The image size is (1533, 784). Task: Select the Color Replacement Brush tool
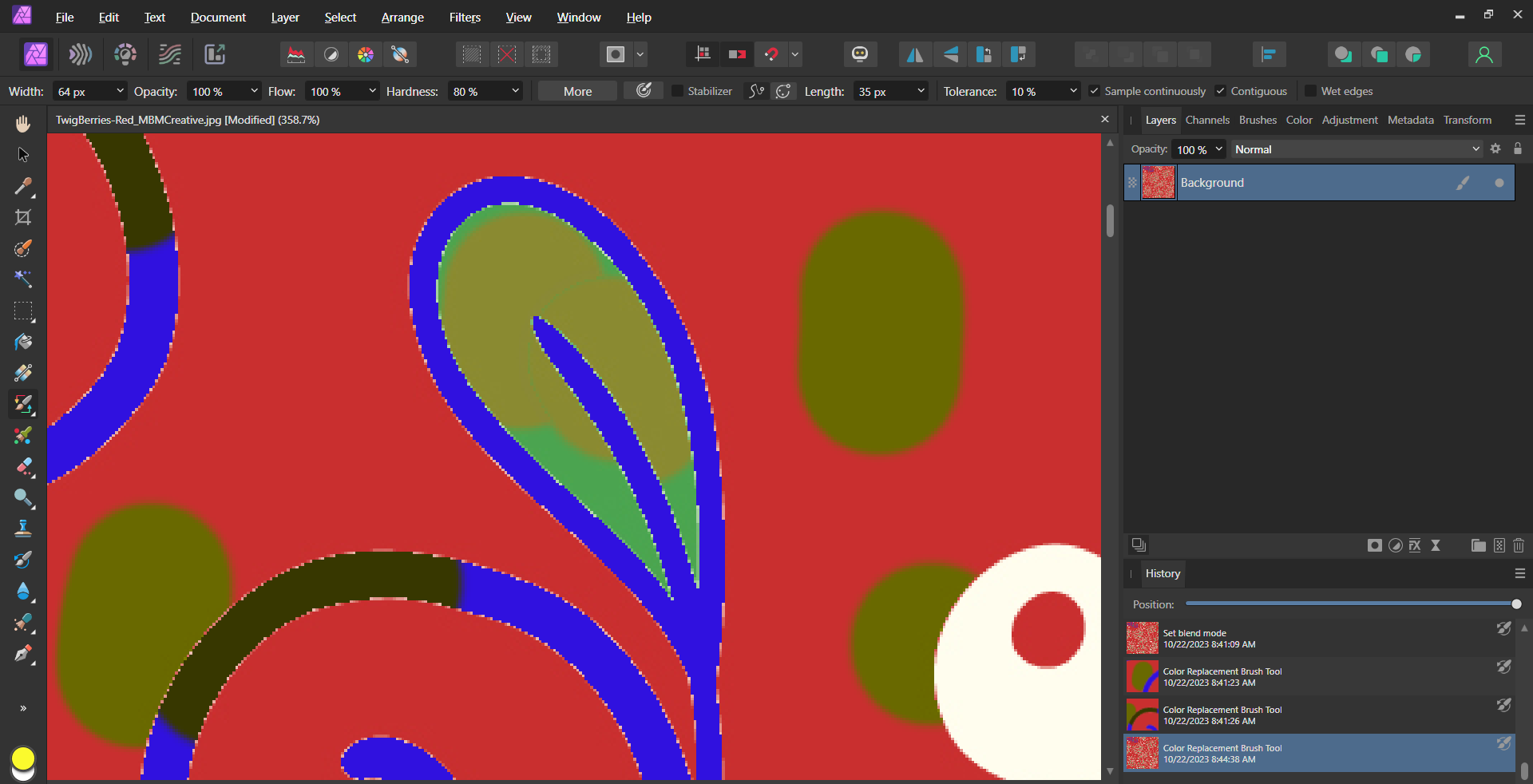[23, 404]
